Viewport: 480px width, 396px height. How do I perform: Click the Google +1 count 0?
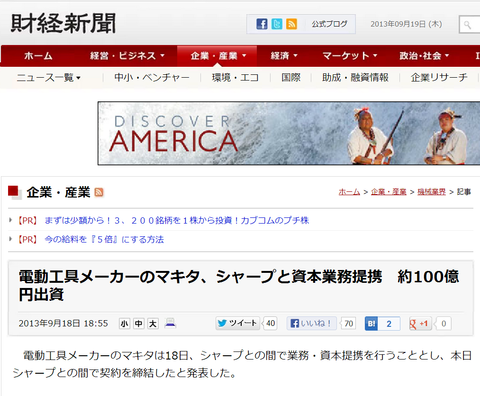(x=443, y=323)
